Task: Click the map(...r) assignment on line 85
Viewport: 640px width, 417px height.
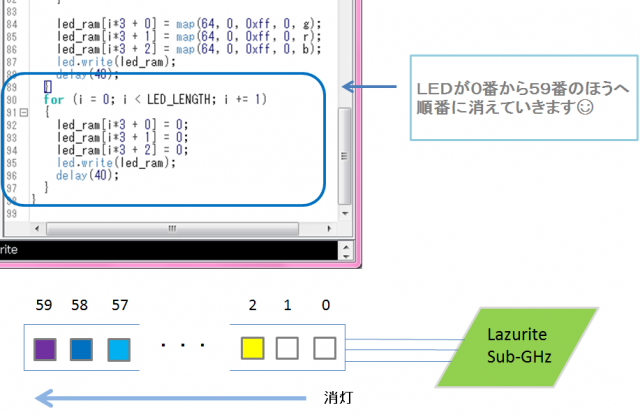Action: pyautogui.click(x=189, y=37)
